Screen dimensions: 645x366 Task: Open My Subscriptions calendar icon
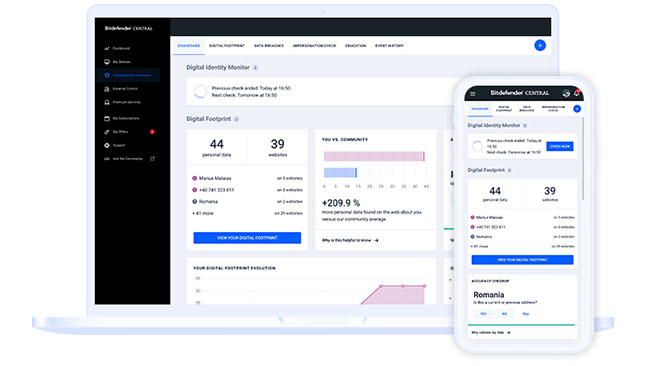(x=107, y=118)
